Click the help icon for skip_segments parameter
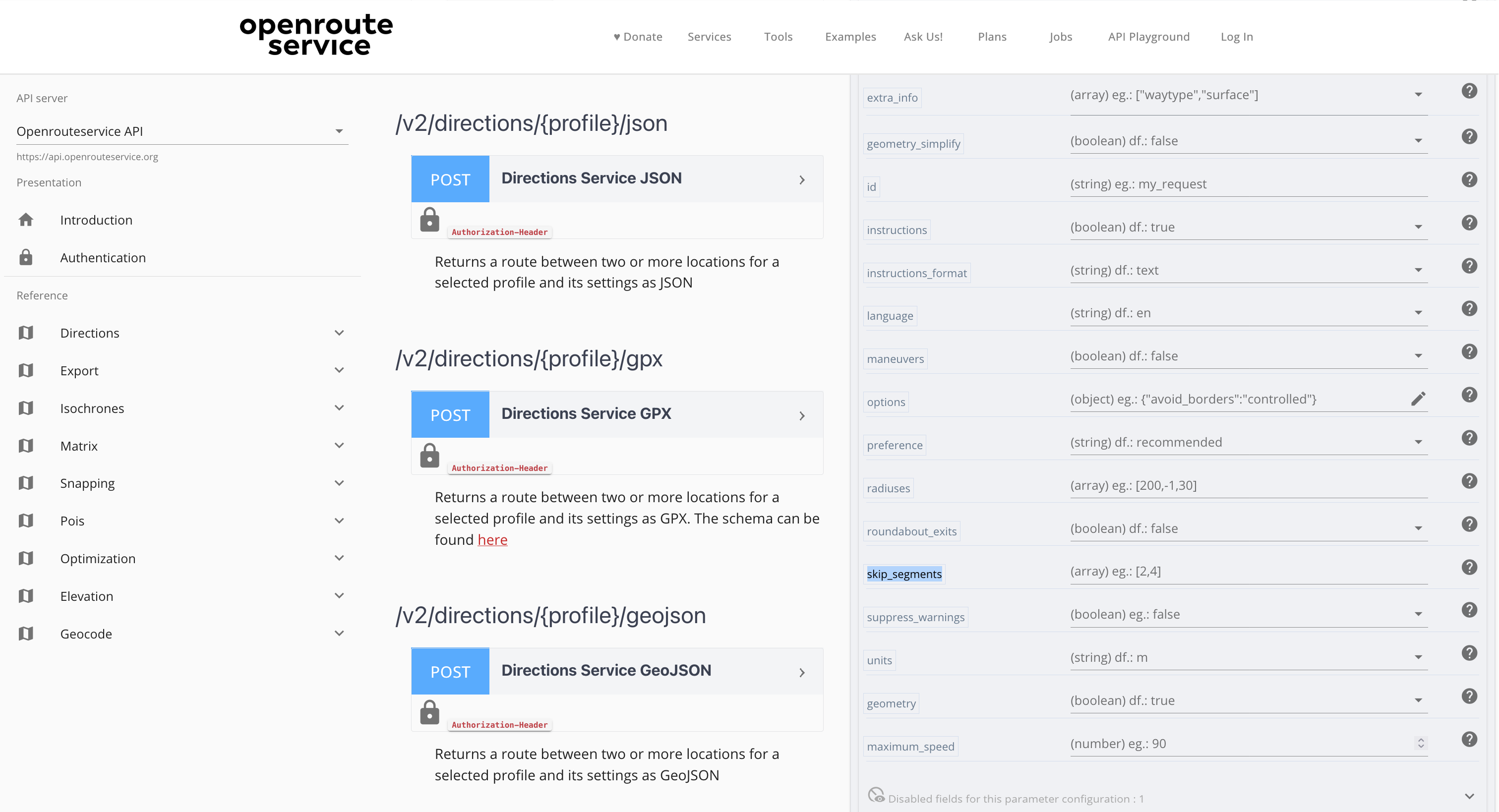Image resolution: width=1499 pixels, height=812 pixels. [x=1469, y=567]
